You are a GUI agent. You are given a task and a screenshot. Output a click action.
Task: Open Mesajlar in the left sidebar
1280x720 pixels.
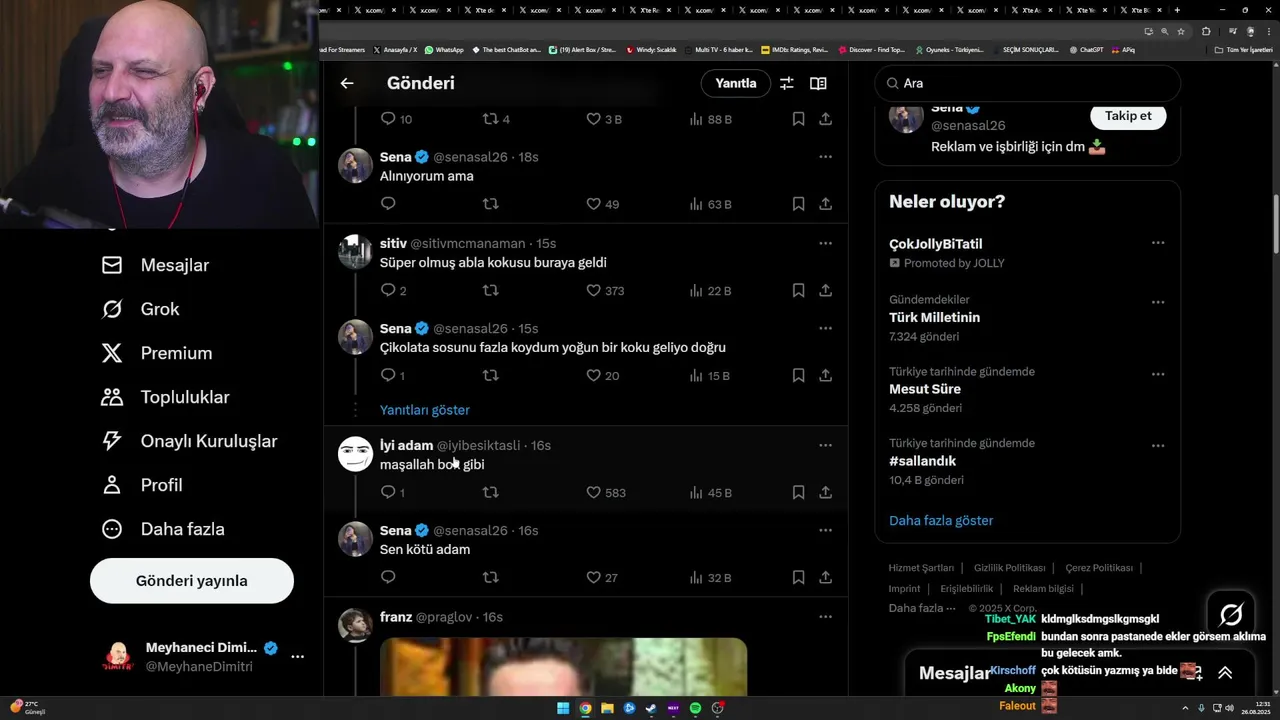coord(156,265)
